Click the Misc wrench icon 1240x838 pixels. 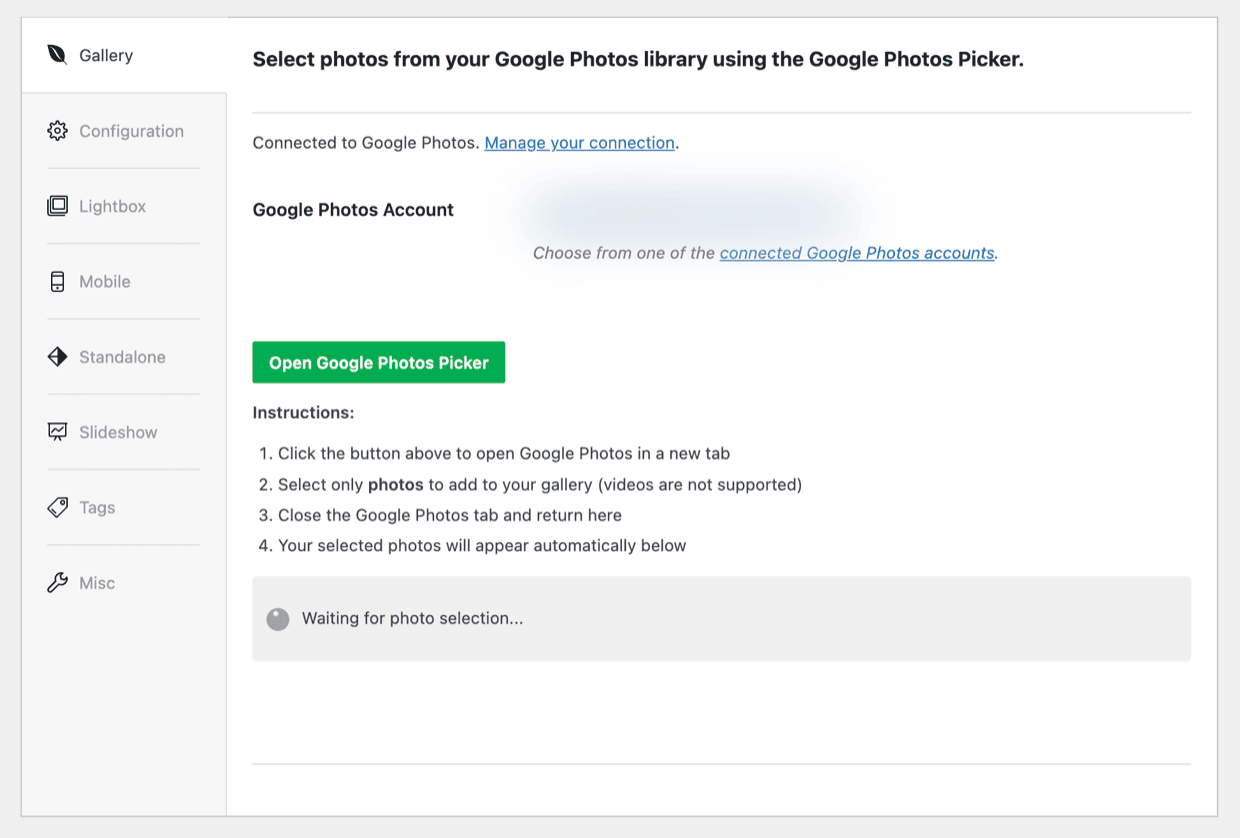pos(57,582)
